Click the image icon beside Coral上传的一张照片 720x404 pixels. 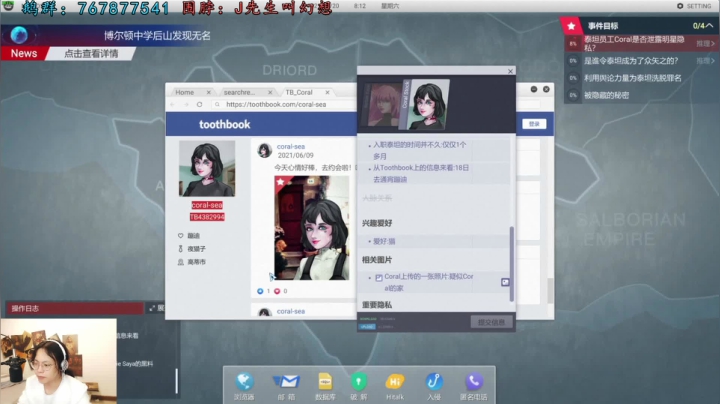(x=505, y=282)
